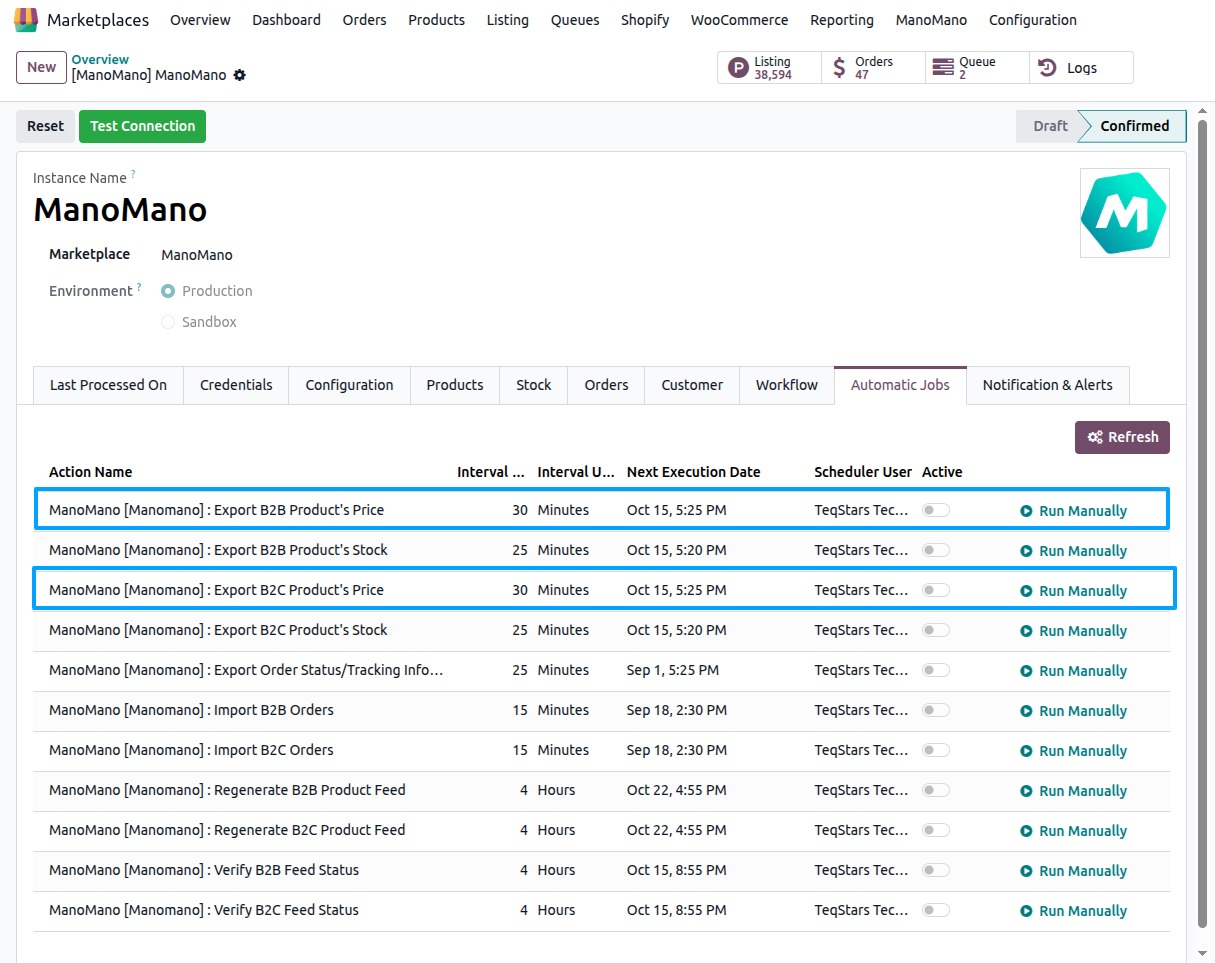
Task: Toggle Active for Regenerate B2B Product Feed
Action: click(x=936, y=790)
